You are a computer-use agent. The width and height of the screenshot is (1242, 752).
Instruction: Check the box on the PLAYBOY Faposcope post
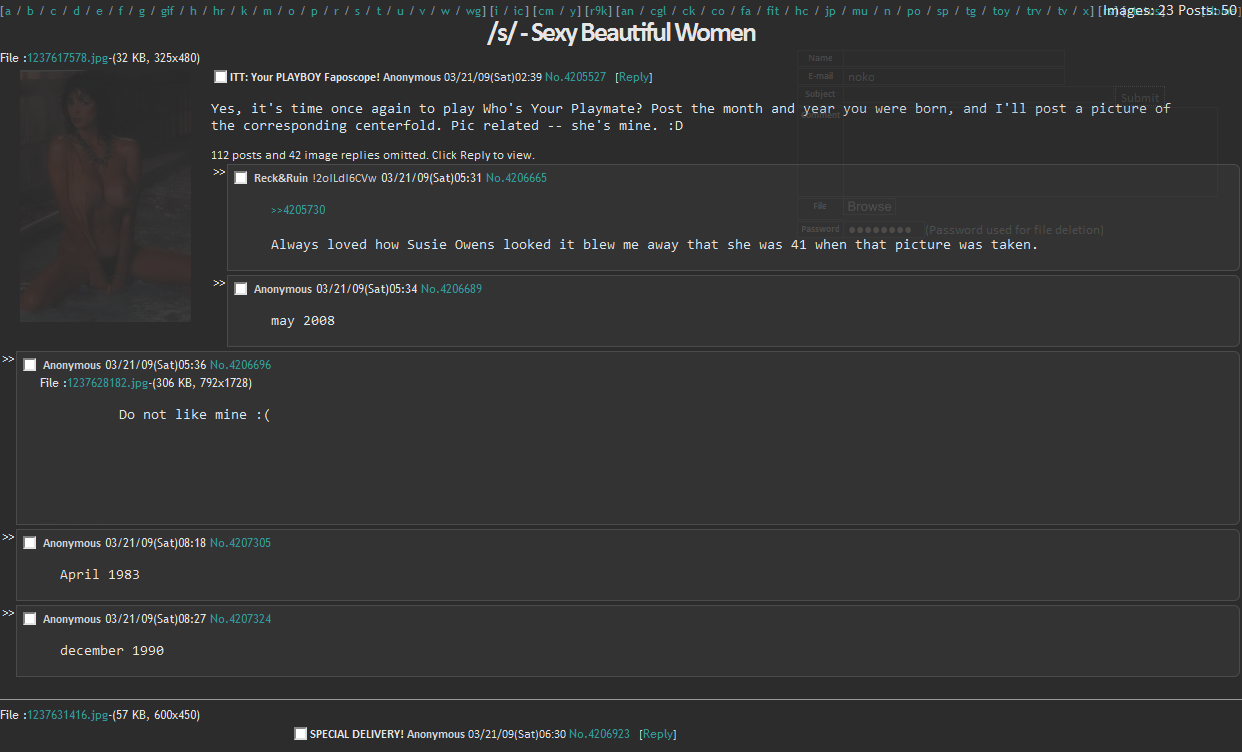220,76
